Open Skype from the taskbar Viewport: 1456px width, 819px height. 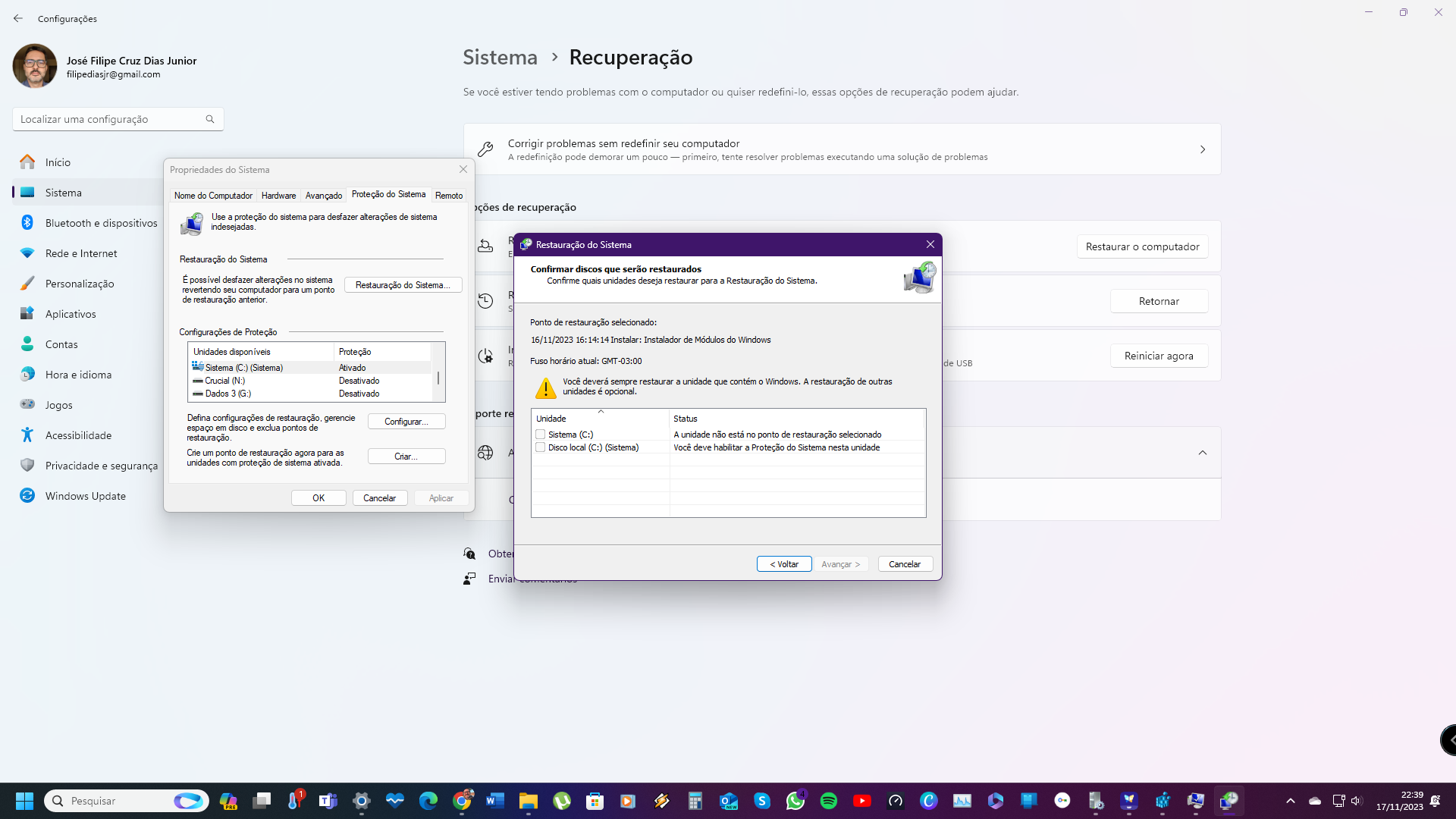click(x=762, y=801)
